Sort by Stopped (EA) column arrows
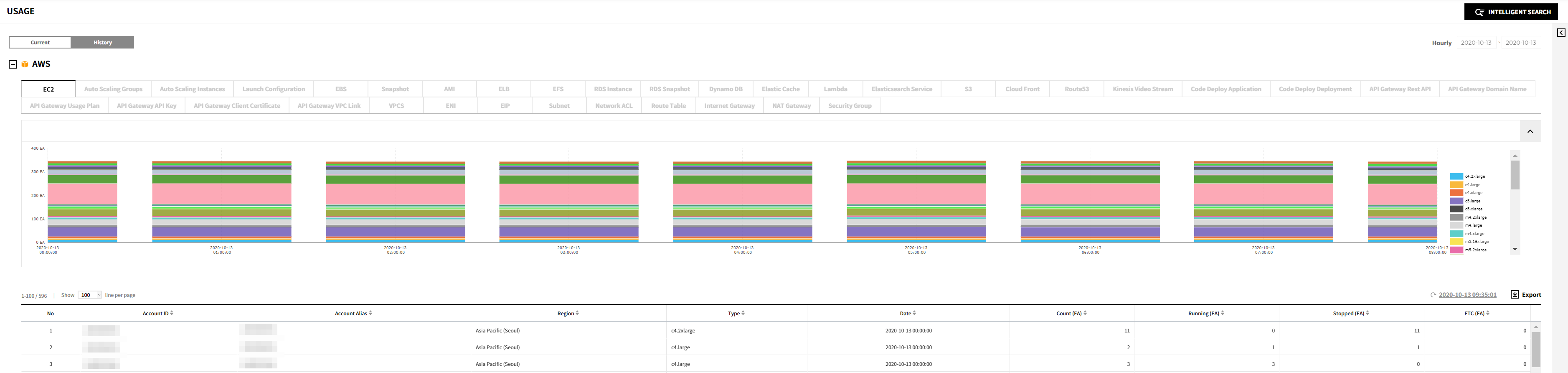 pos(1367,313)
